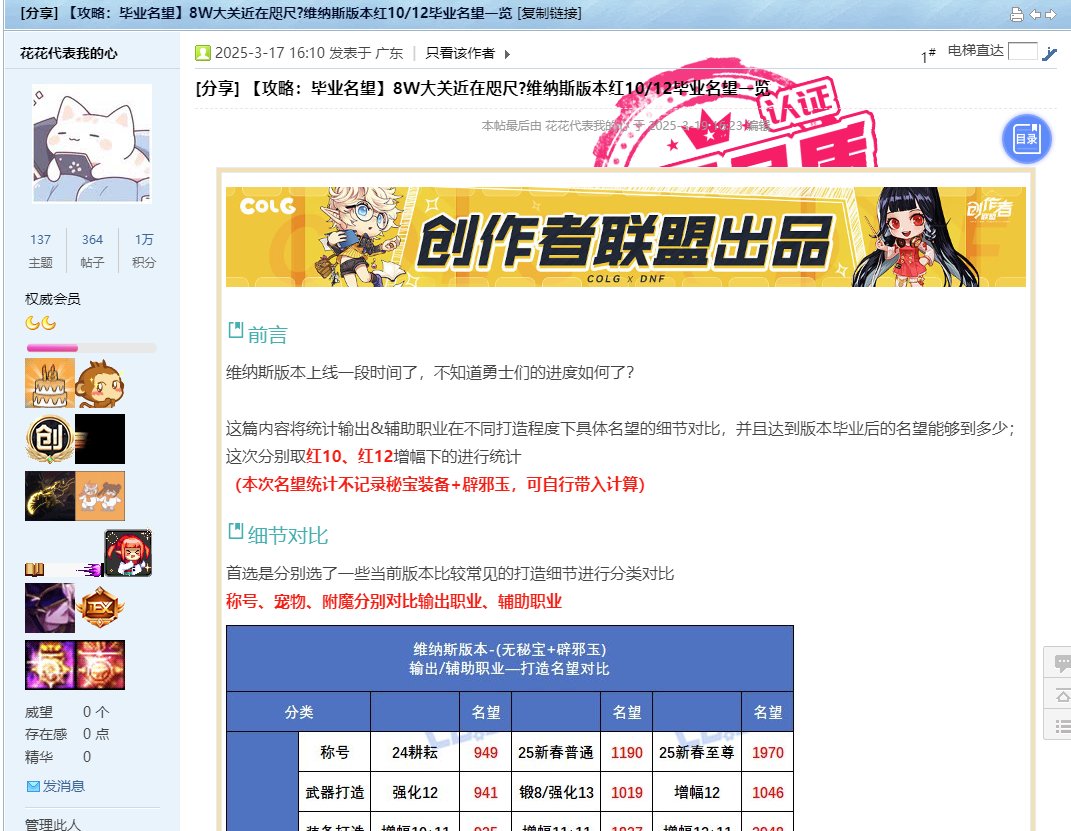Click the two kittens medal icon

click(100, 496)
